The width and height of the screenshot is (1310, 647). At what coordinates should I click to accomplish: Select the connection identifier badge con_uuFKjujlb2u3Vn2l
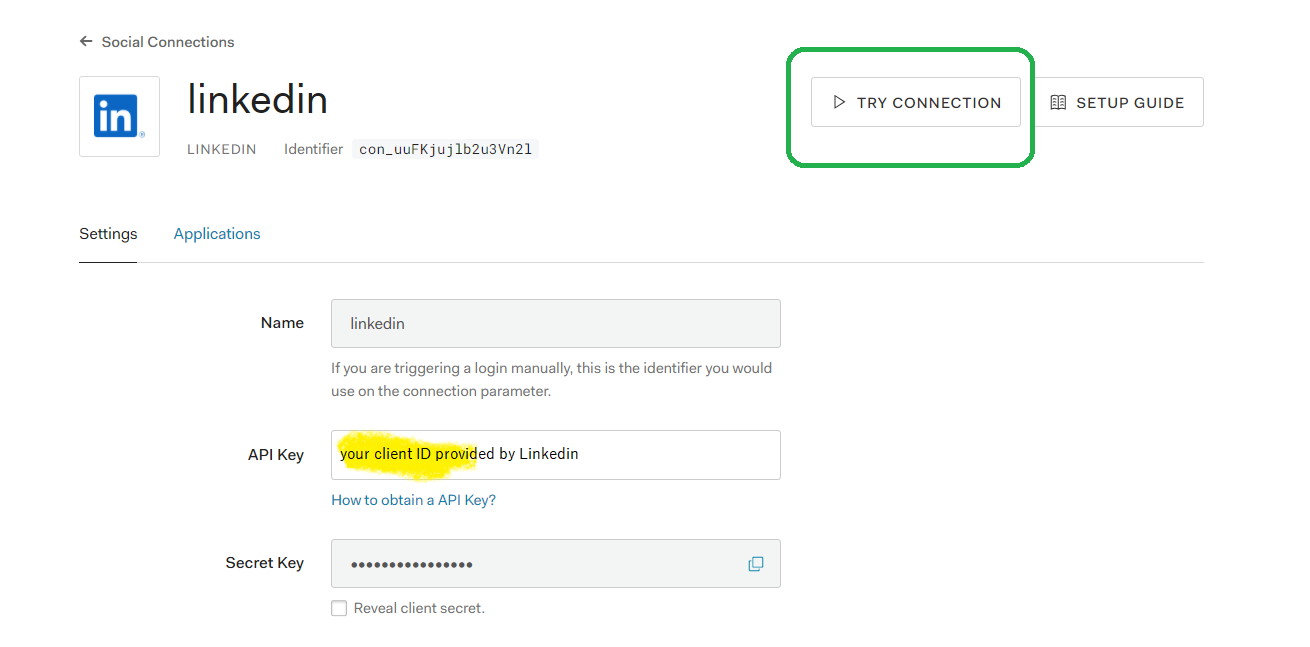pos(446,148)
